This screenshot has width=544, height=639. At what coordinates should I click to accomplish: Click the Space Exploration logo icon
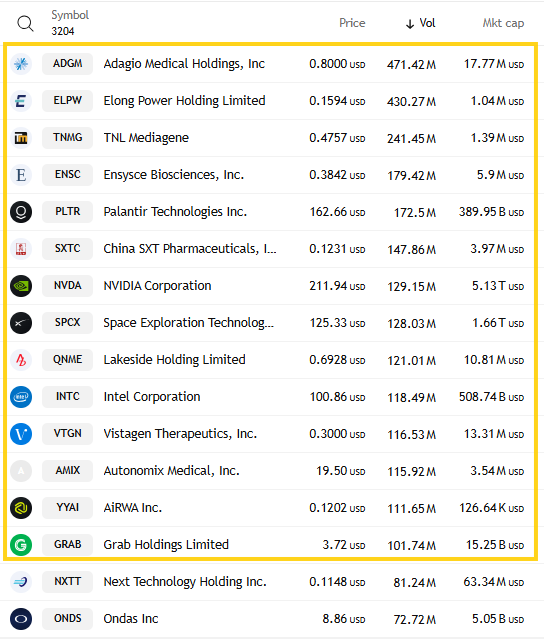coord(21,323)
